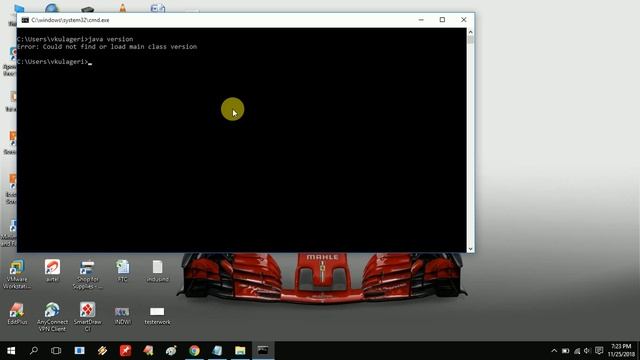
Task: Click the cmd window scrollbar thumb
Action: pos(470,40)
